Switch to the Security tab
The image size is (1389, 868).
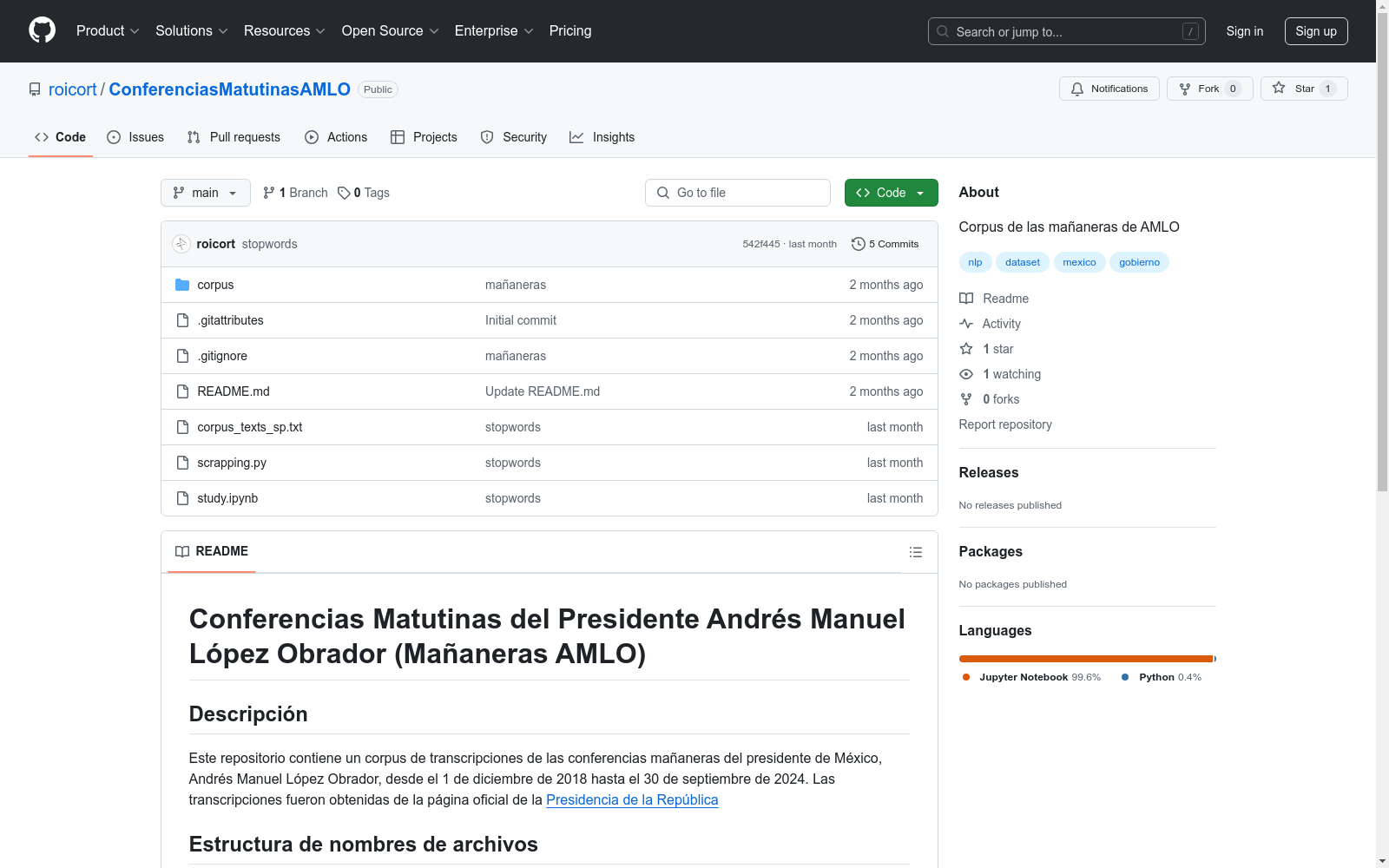(514, 137)
